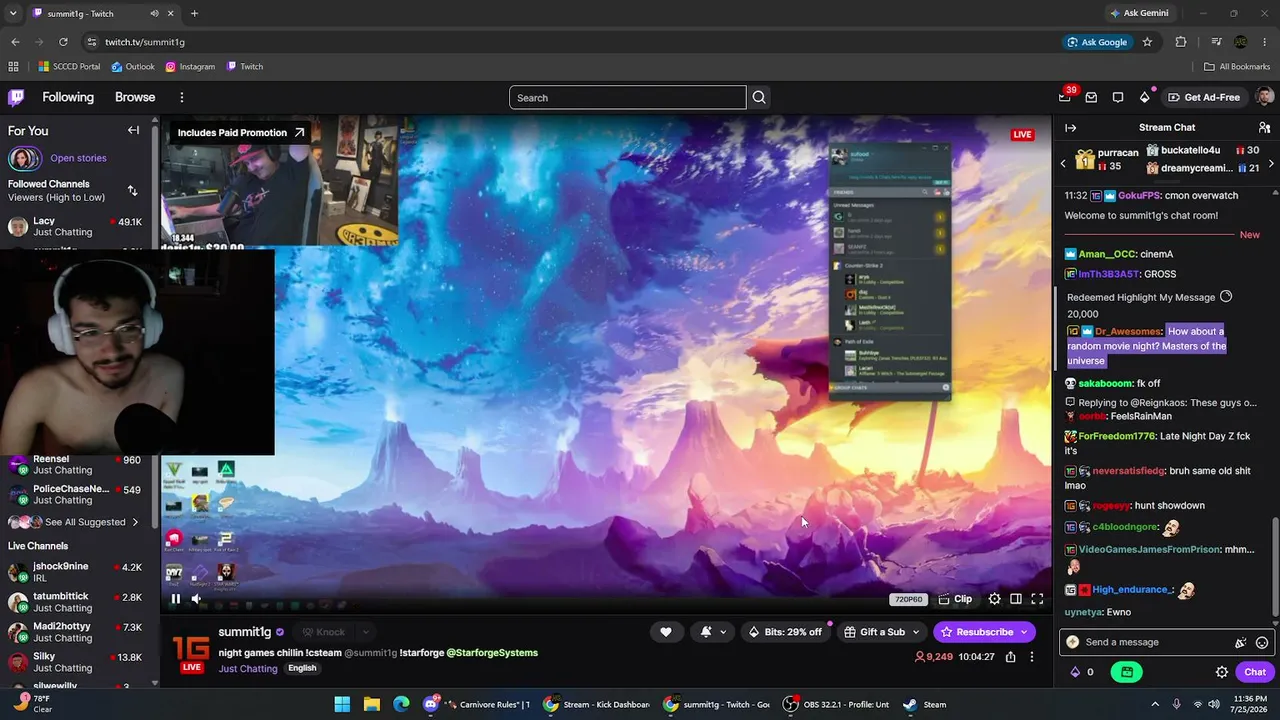Collapse the Stream Chat panel
Screen dimensions: 1280x720
click(x=1070, y=127)
